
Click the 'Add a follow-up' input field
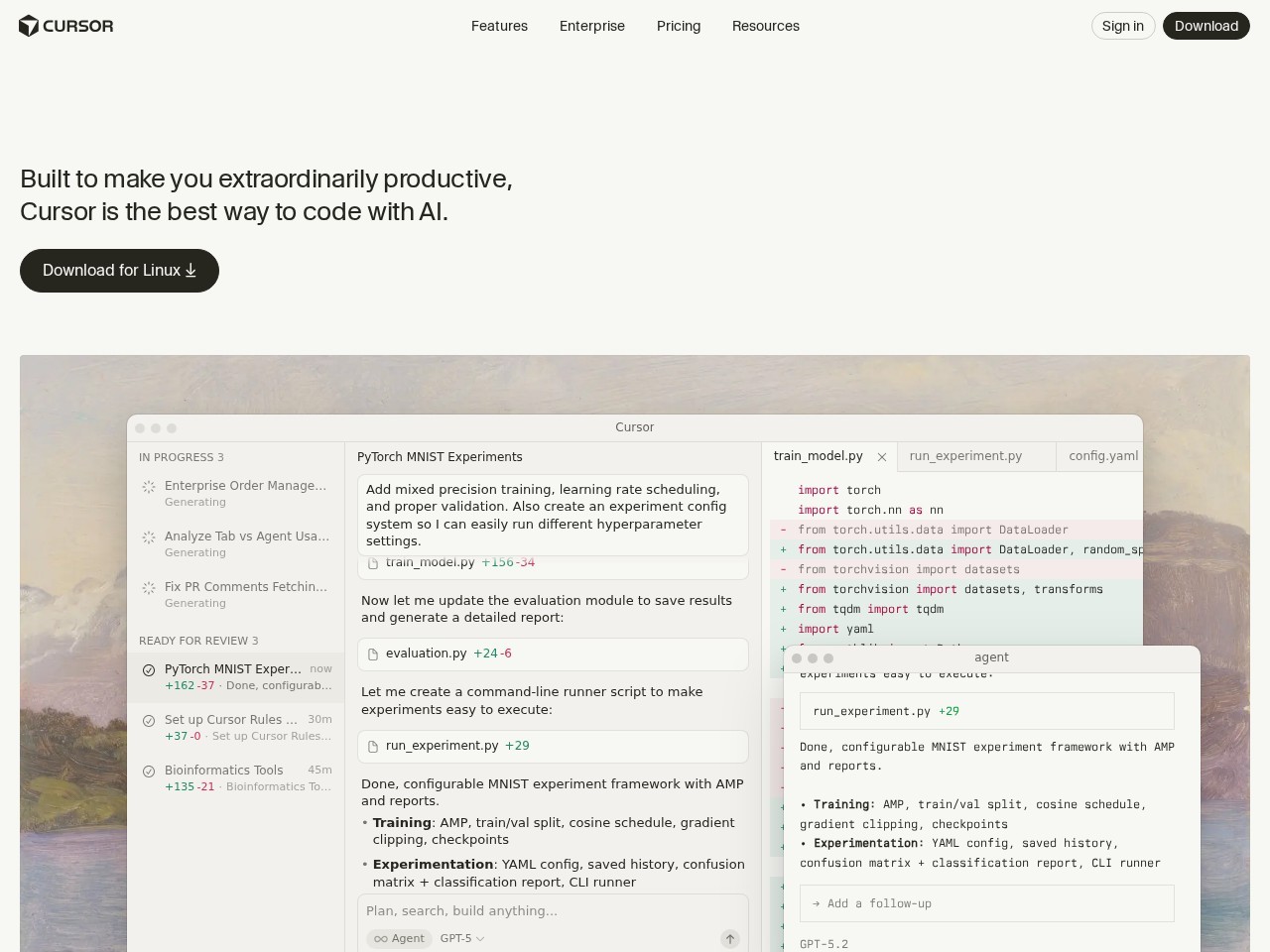(x=986, y=903)
